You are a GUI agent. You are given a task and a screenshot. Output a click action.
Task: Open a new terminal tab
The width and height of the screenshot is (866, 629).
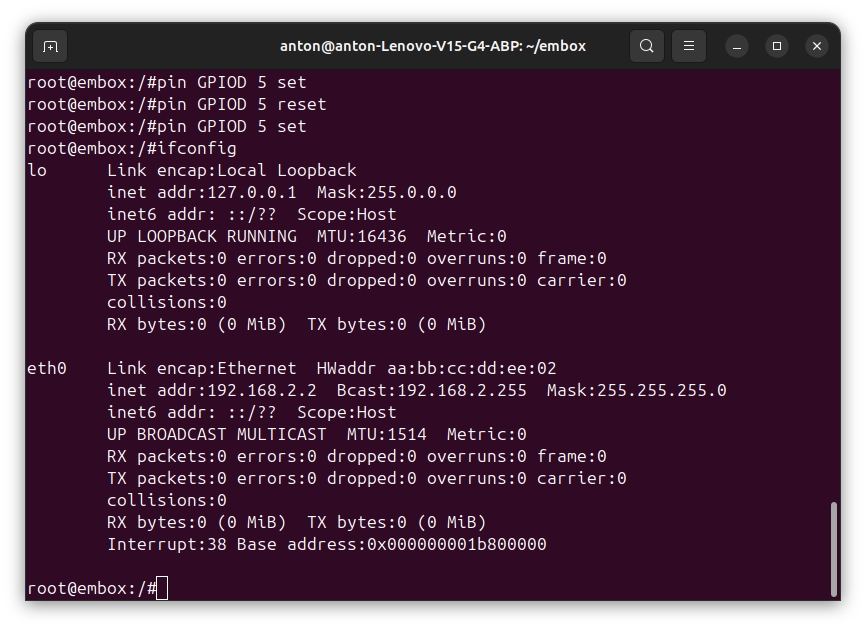point(50,46)
